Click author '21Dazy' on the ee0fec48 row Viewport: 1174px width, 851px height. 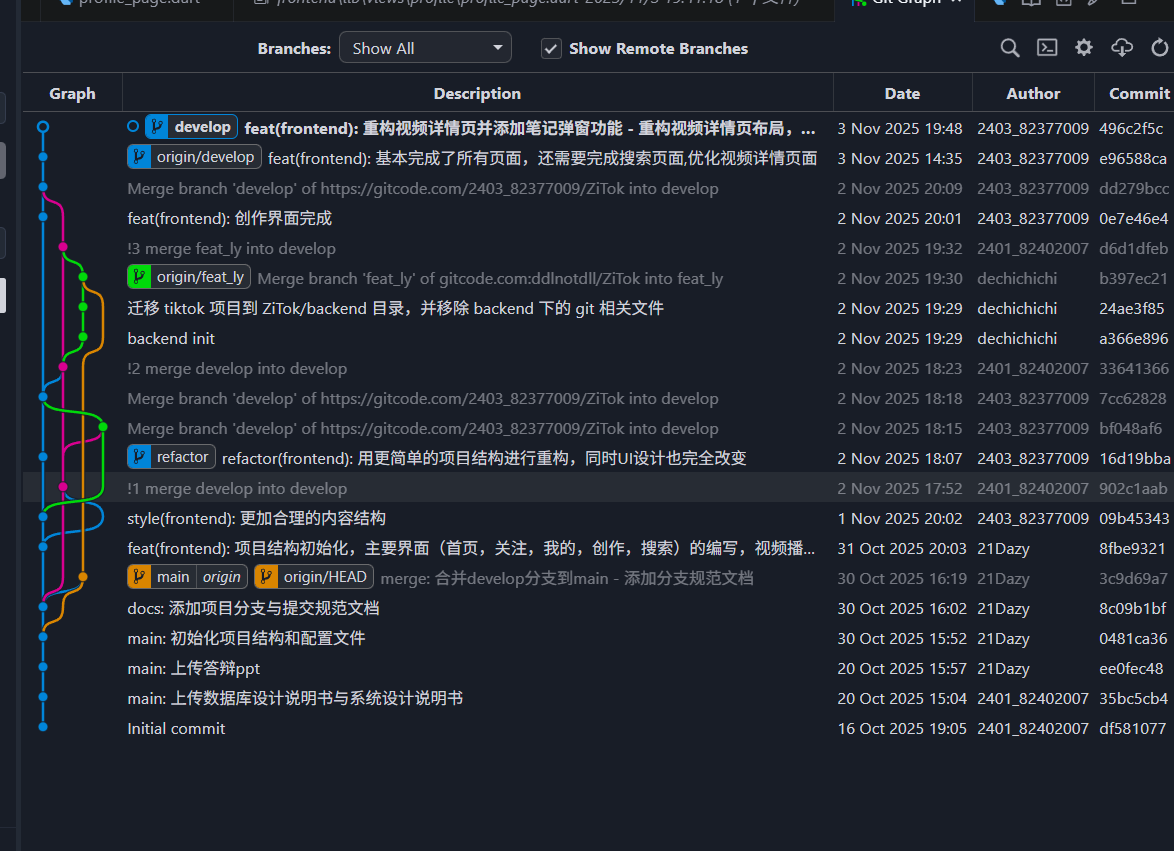(x=1003, y=668)
